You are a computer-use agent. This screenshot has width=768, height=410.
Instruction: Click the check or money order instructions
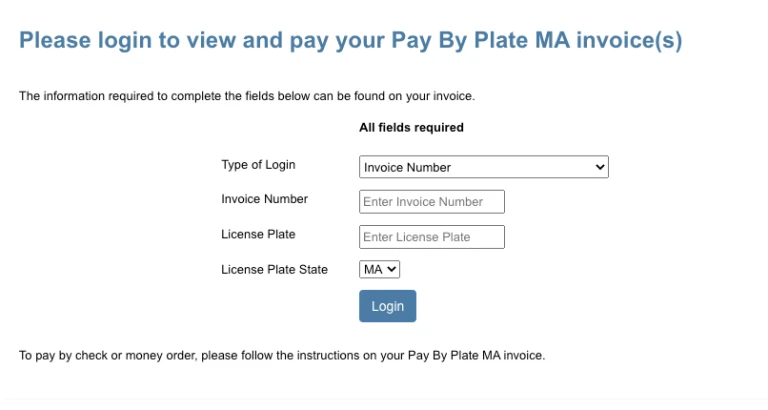[x=282, y=356]
